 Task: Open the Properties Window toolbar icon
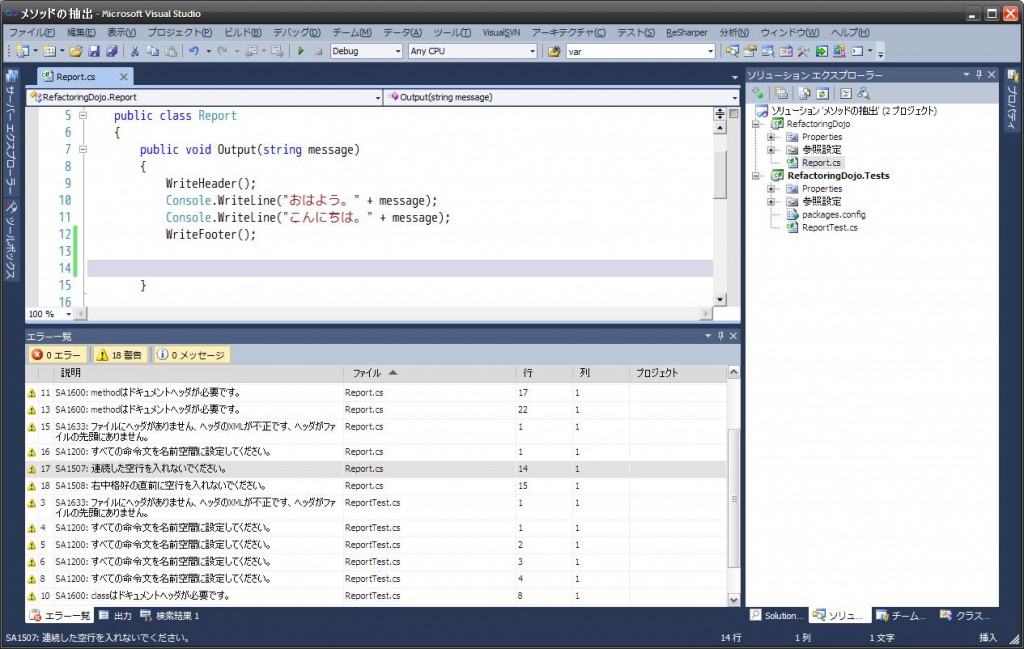[x=750, y=51]
